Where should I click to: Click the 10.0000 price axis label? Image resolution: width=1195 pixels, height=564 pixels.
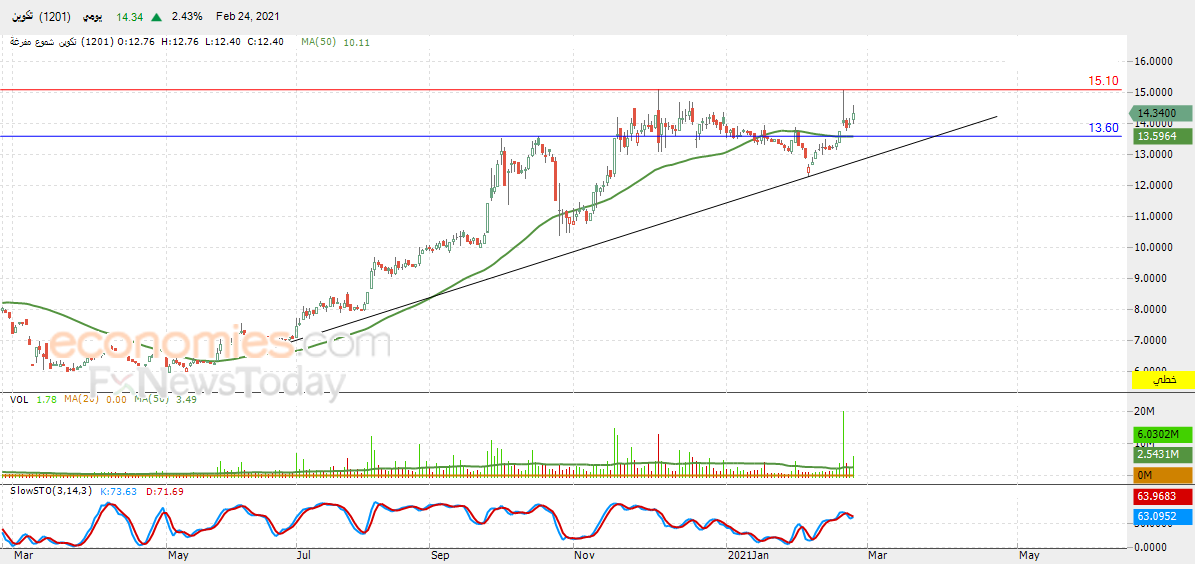click(1155, 248)
